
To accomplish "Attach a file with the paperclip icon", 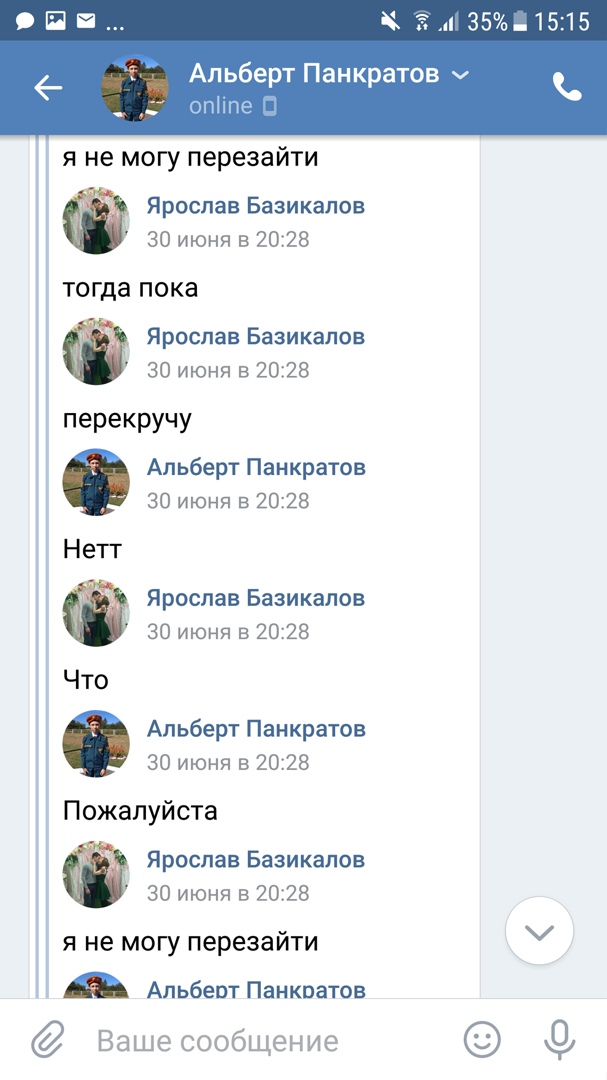I will (47, 1041).
